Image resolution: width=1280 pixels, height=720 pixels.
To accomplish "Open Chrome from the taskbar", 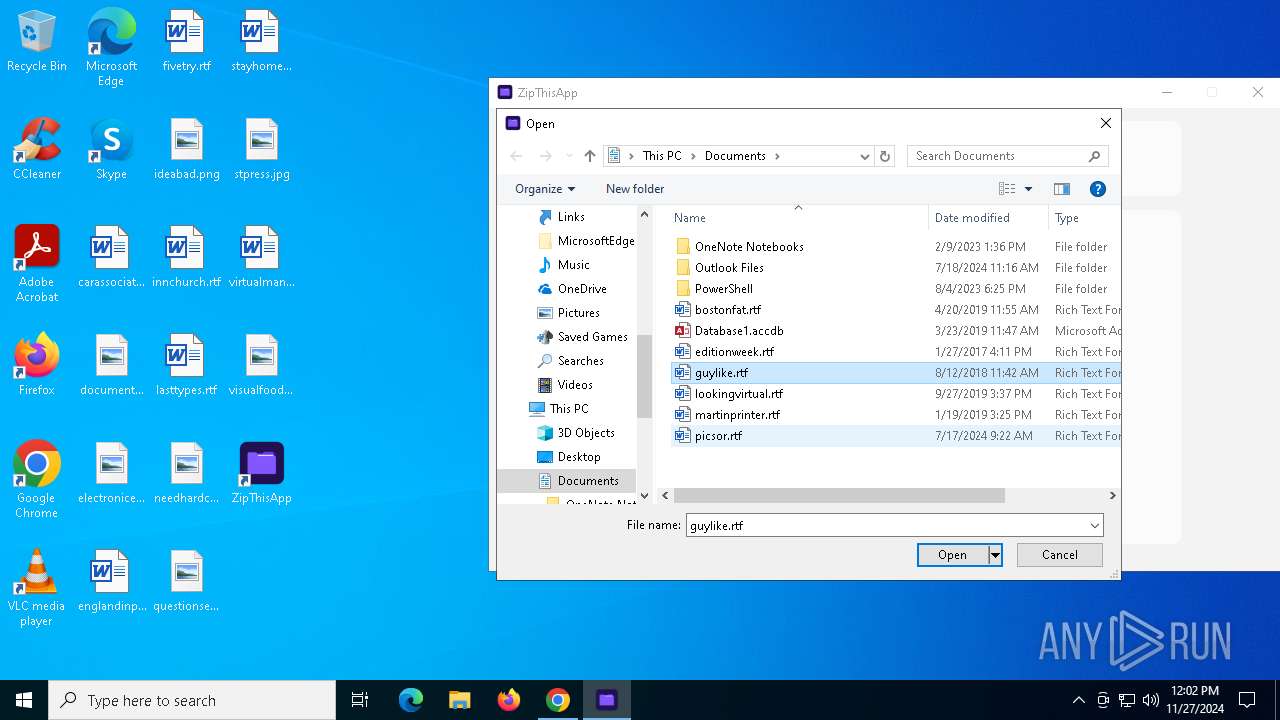I will pos(558,700).
